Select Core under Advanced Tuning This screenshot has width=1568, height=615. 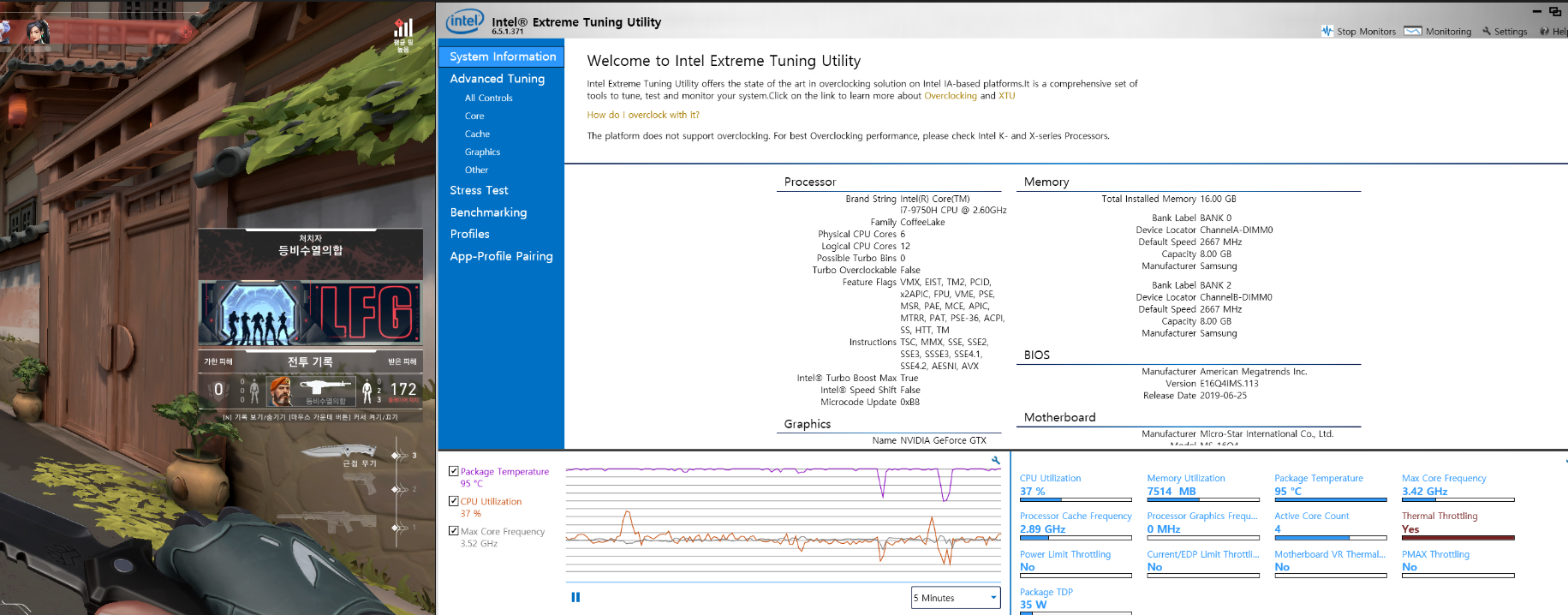tap(474, 116)
